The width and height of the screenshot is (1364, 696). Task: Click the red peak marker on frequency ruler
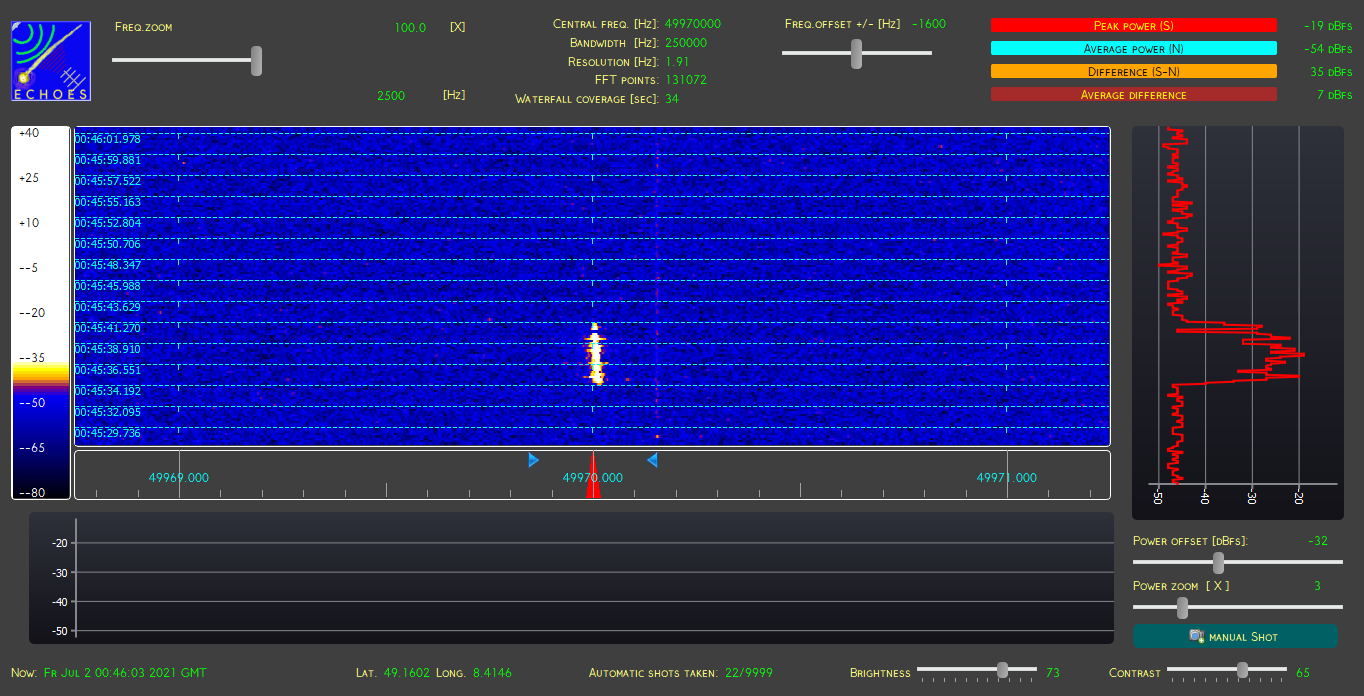(593, 475)
